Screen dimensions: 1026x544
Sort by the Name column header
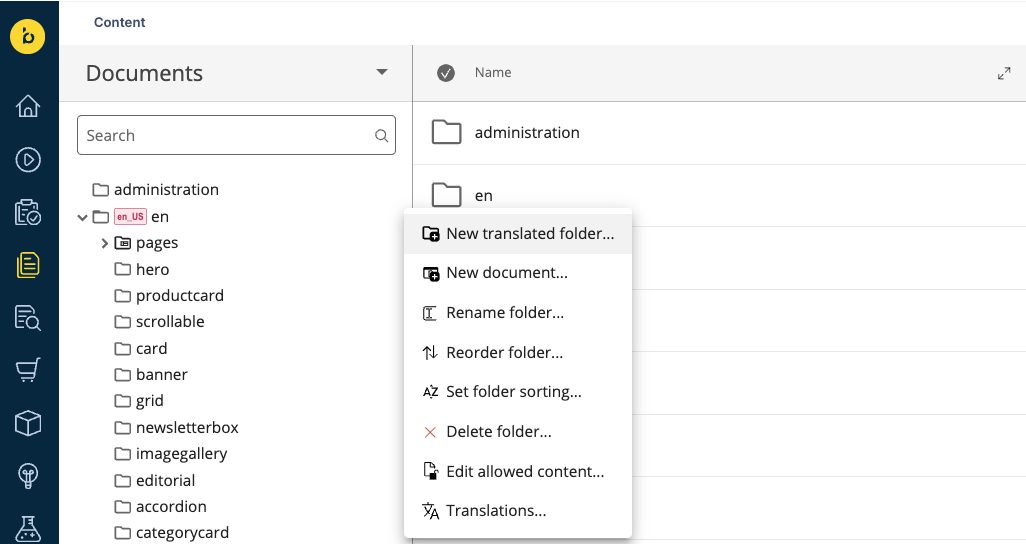coord(493,73)
